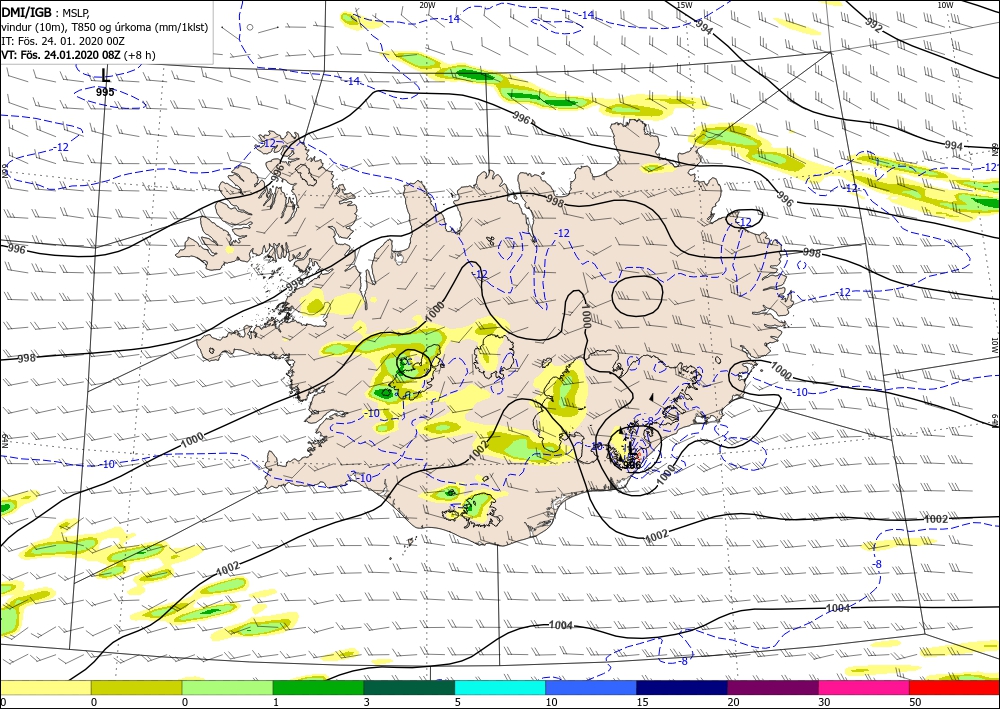The image size is (1000, 709).
Task: Click the "20W" longitude label
Action: 427,5
